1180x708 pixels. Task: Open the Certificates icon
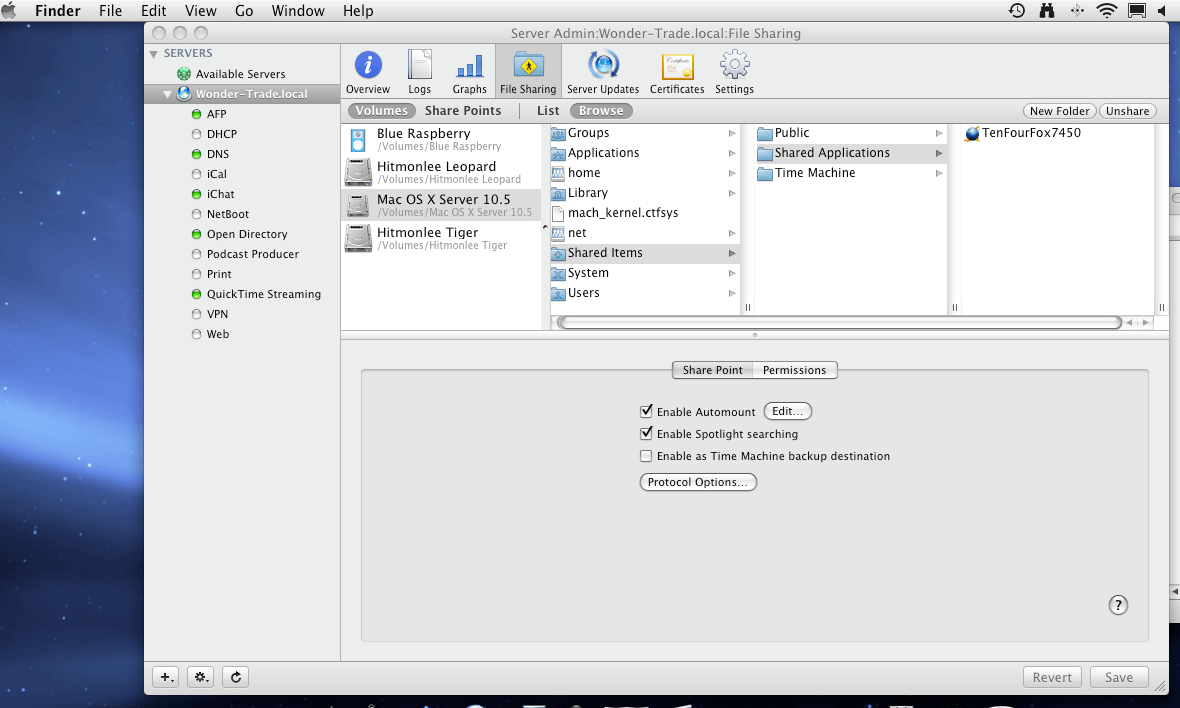coord(677,66)
